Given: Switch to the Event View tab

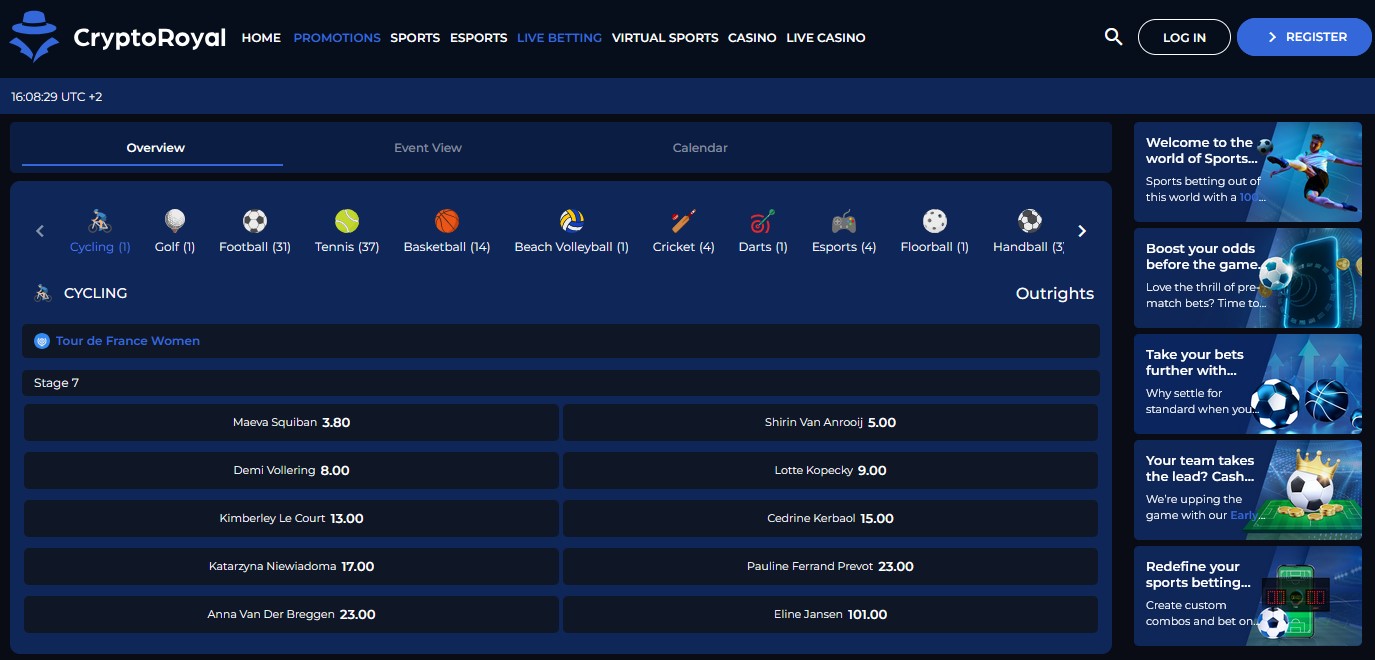Looking at the screenshot, I should pos(428,148).
